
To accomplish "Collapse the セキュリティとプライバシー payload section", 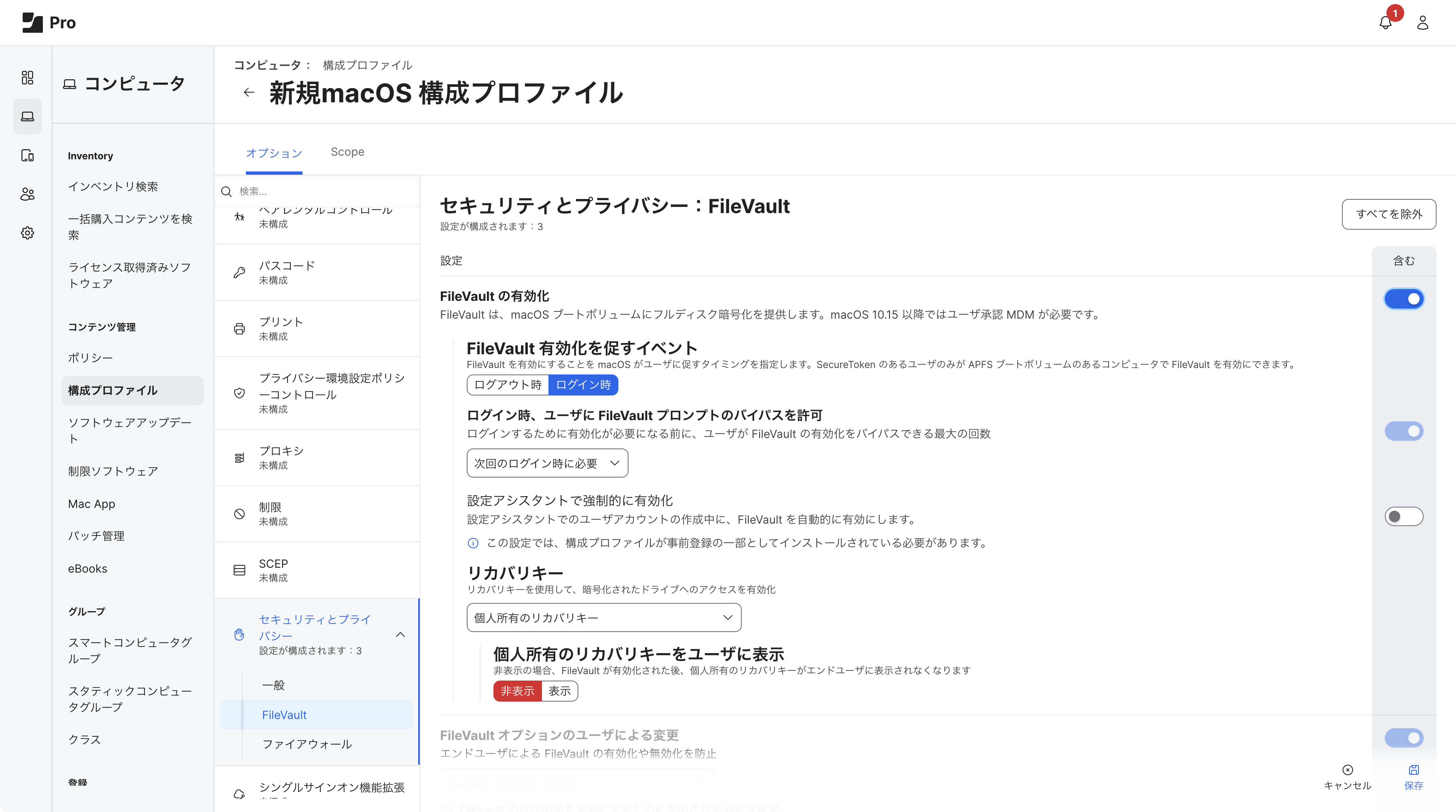I will click(400, 634).
